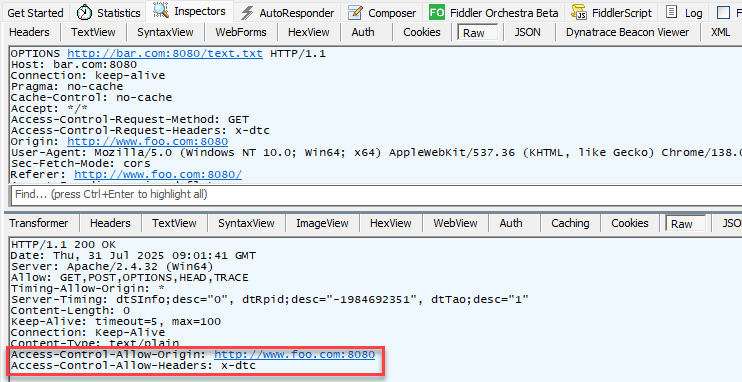Select response Headers inspector tab
This screenshot has height=382, width=742.
coord(110,223)
